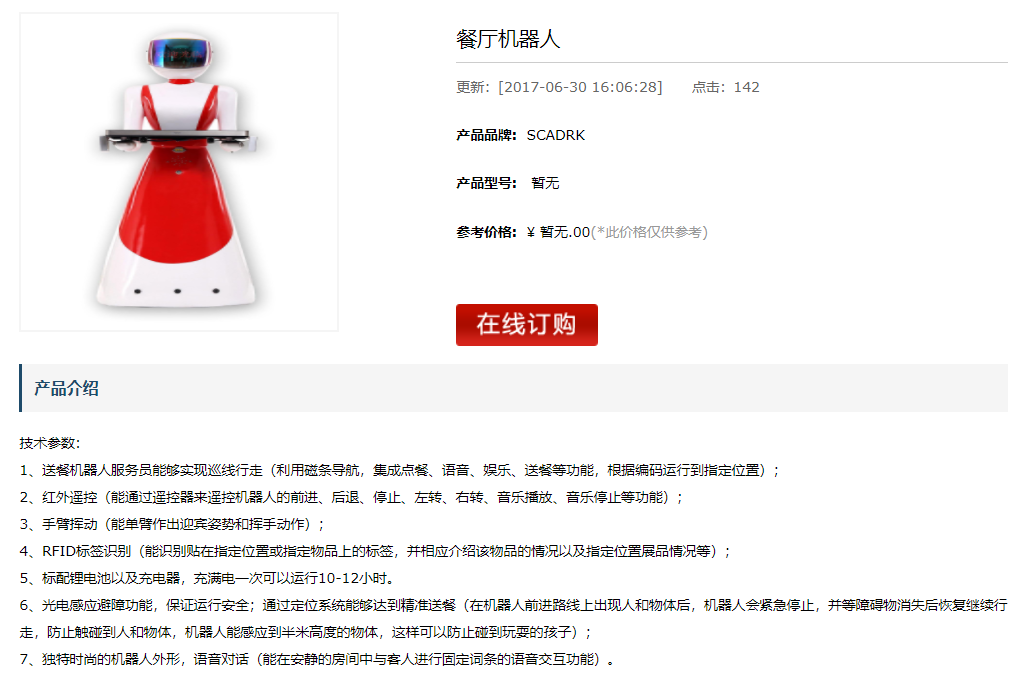Click spec line 5 about 标配锂电池

pyautogui.click(x=207, y=578)
